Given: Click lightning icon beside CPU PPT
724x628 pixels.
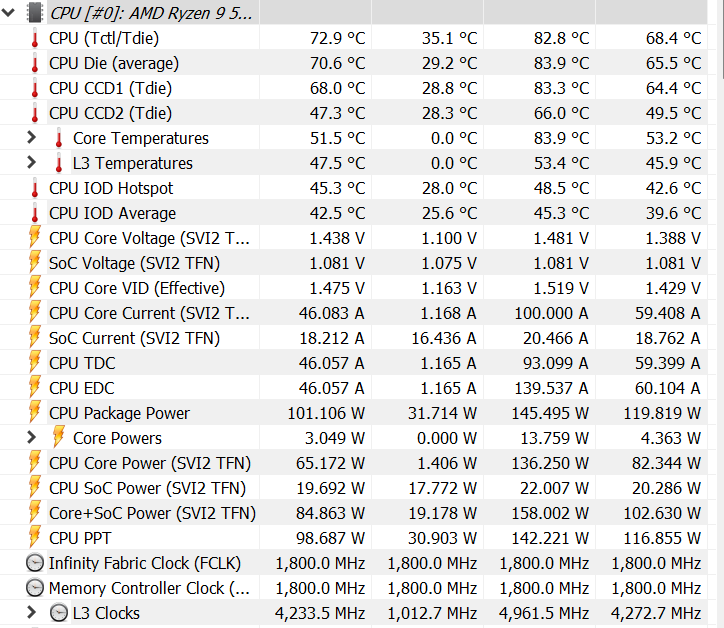Looking at the screenshot, I should (35, 537).
